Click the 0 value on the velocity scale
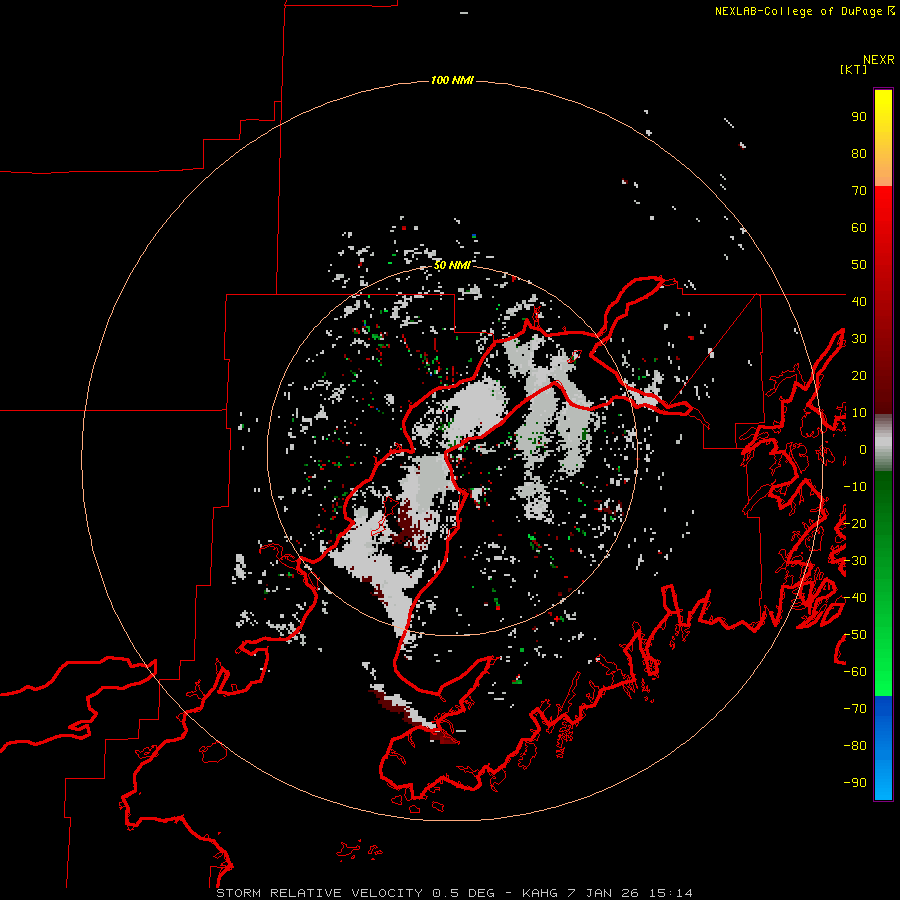This screenshot has height=900, width=900. point(863,449)
